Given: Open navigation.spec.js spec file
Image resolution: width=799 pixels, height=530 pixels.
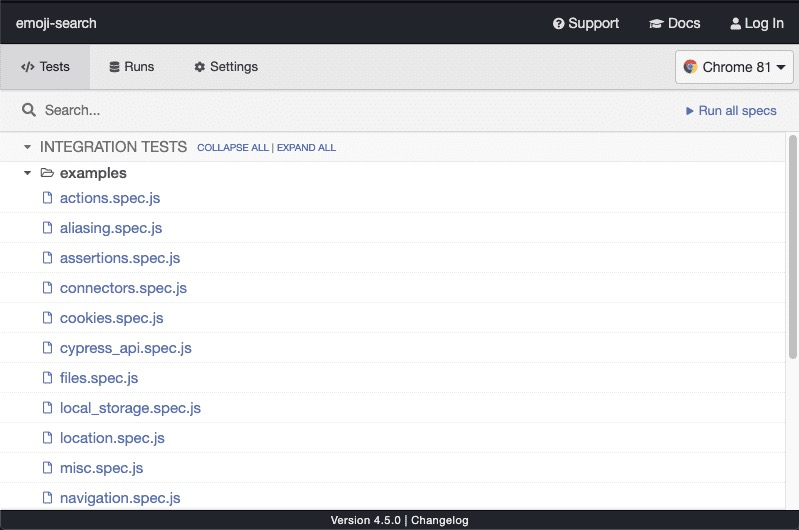Looking at the screenshot, I should [120, 498].
